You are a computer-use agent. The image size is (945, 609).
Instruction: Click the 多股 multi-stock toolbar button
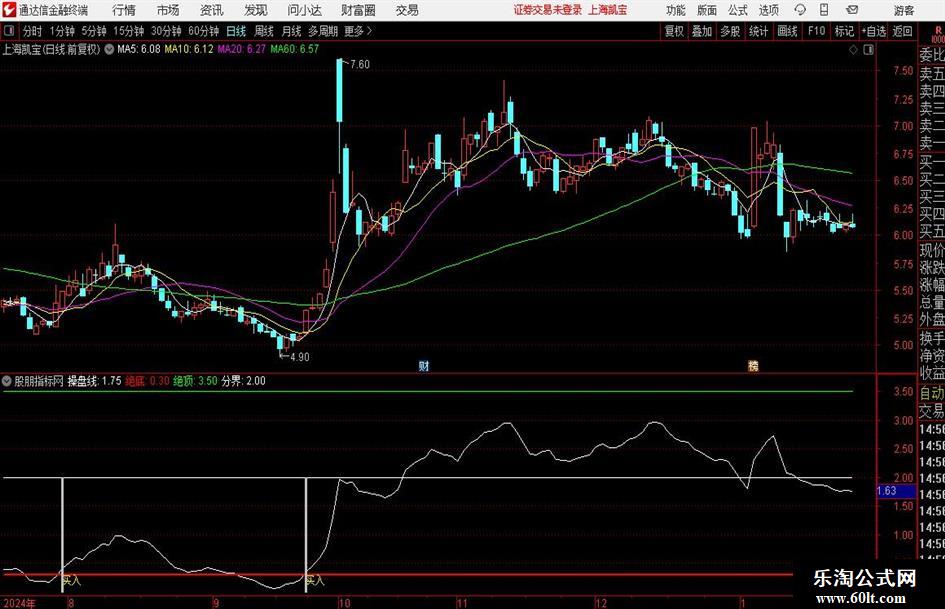tap(730, 31)
